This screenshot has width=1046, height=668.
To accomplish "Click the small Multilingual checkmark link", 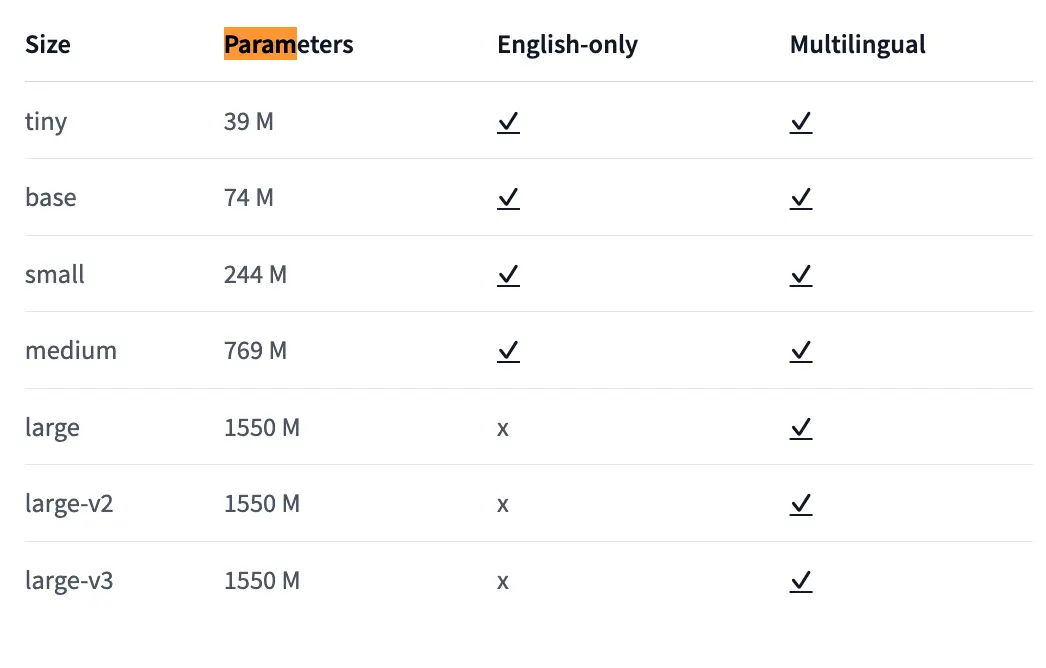I will [x=800, y=275].
